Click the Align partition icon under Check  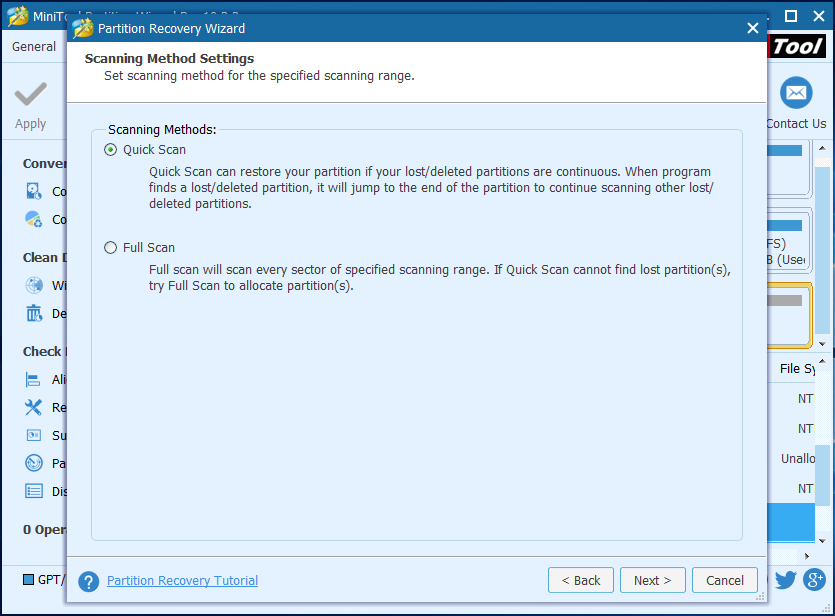33,380
